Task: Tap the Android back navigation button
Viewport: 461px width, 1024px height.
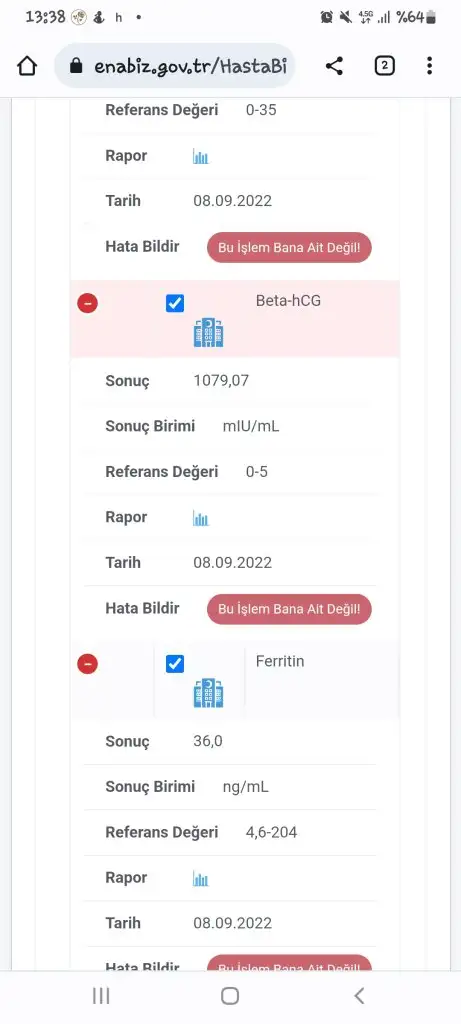Action: click(x=359, y=995)
